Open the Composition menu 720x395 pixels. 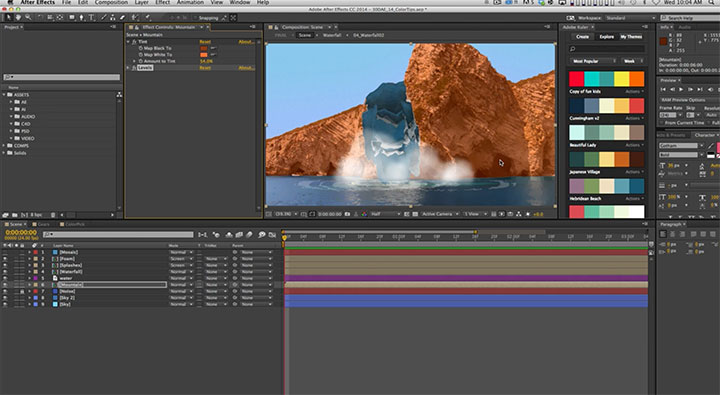pos(111,3)
